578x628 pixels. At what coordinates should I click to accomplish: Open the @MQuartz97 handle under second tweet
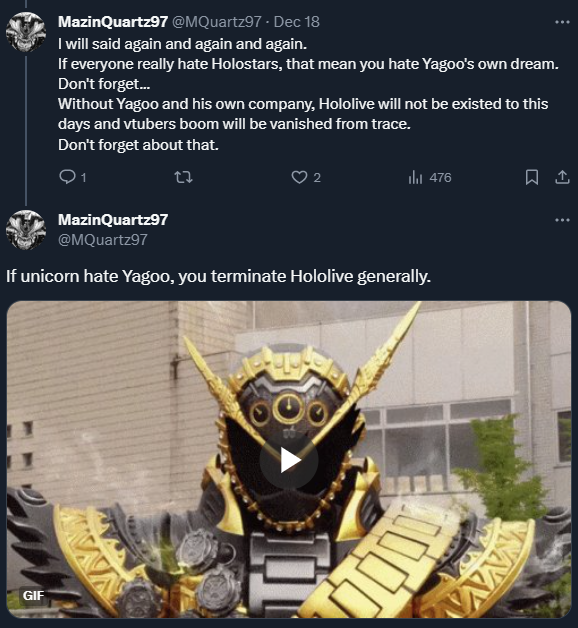[103, 240]
